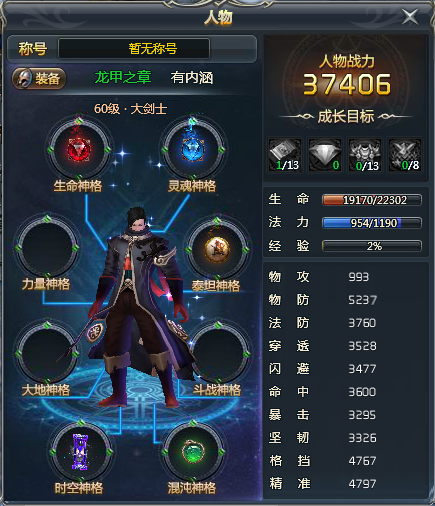Switch to the 有内涵 tab
The width and height of the screenshot is (435, 506).
pyautogui.click(x=192, y=78)
